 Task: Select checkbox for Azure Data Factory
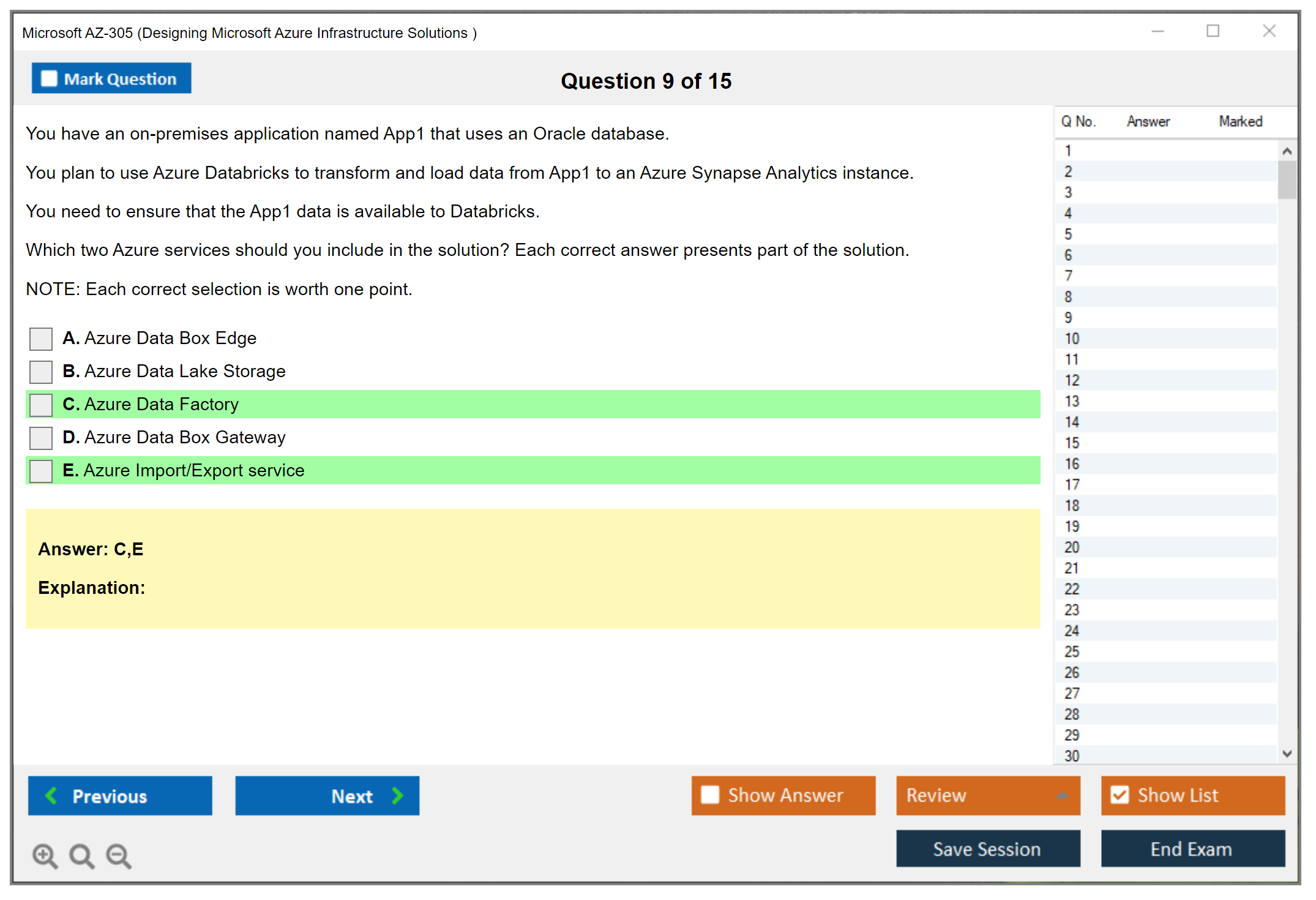click(41, 405)
